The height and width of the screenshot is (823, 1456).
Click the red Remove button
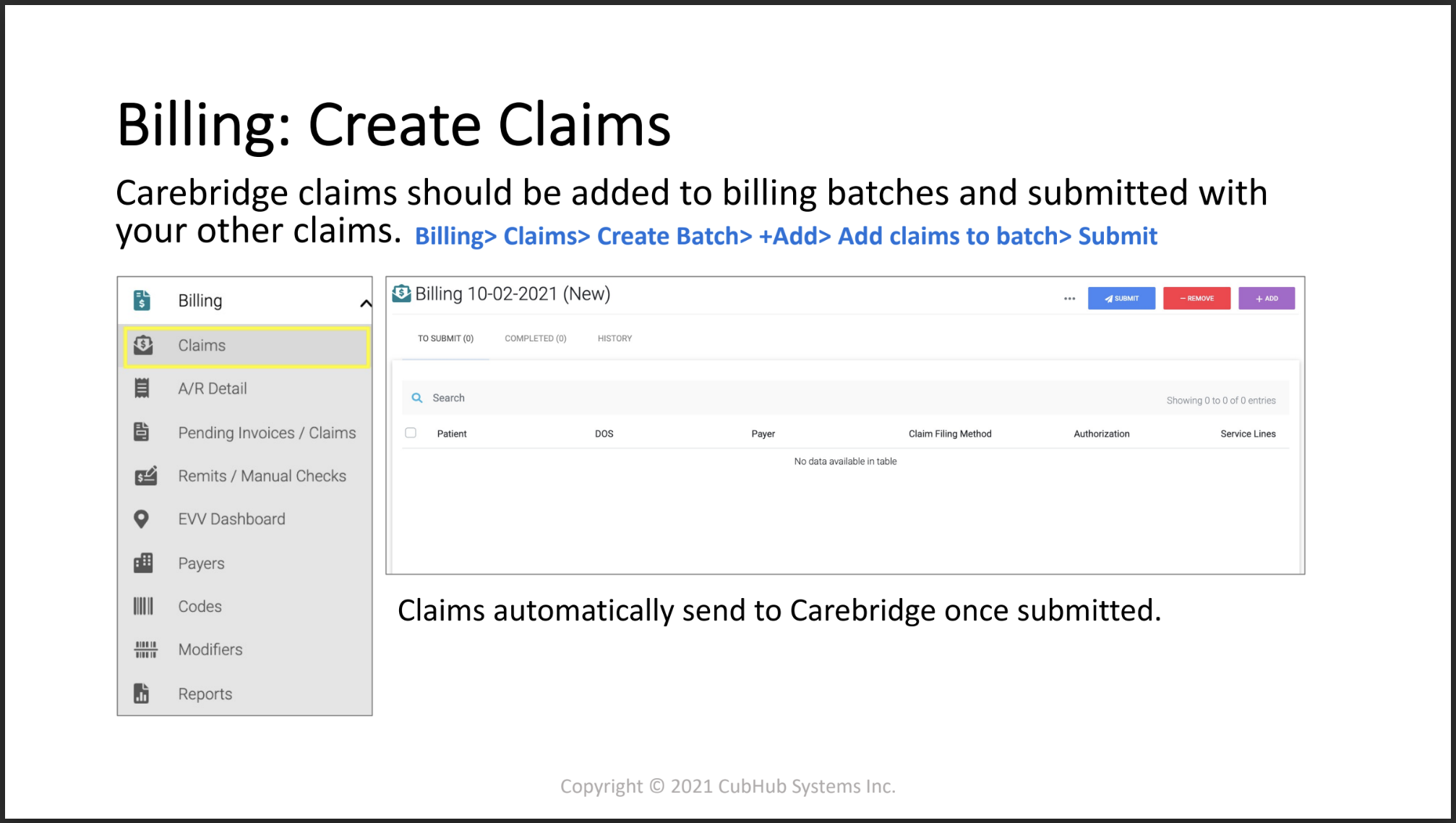coord(1196,298)
